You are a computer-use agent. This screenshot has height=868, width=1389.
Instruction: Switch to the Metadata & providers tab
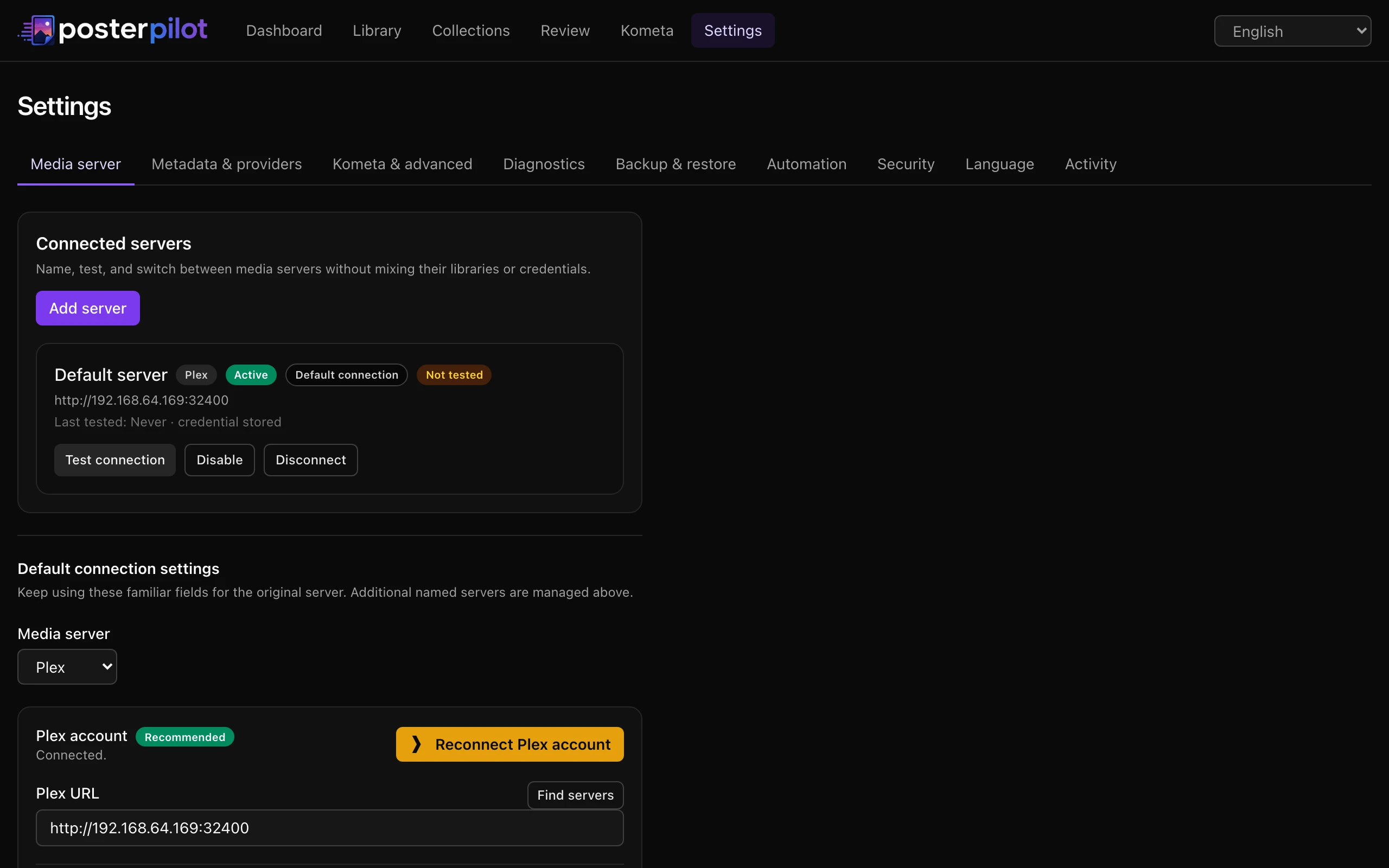pos(227,164)
